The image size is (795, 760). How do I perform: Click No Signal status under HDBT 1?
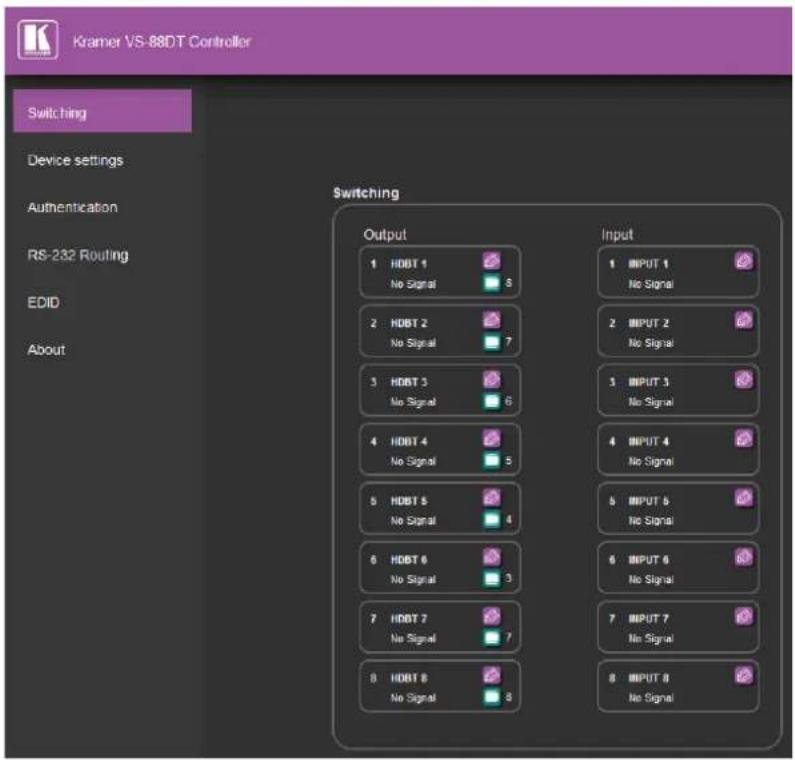[413, 284]
